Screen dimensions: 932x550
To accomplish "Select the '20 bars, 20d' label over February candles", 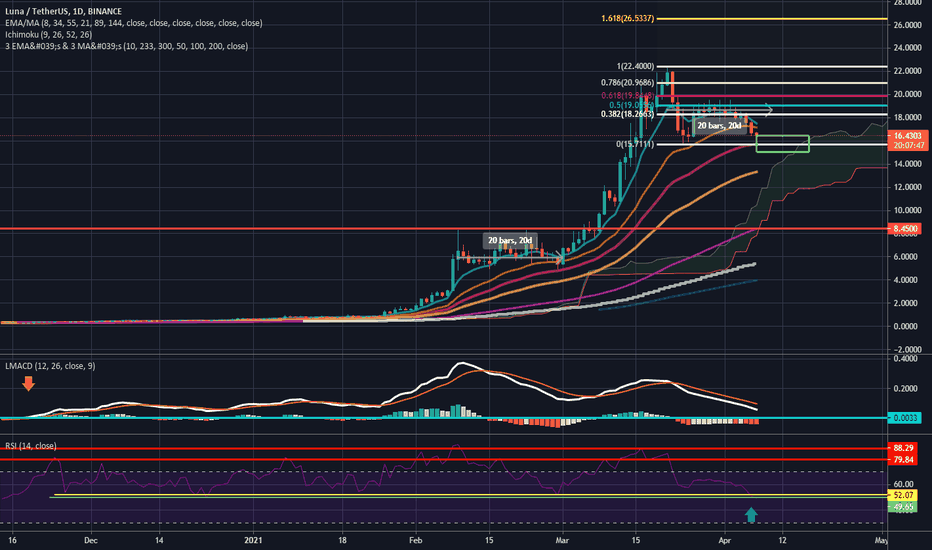I will pos(510,241).
